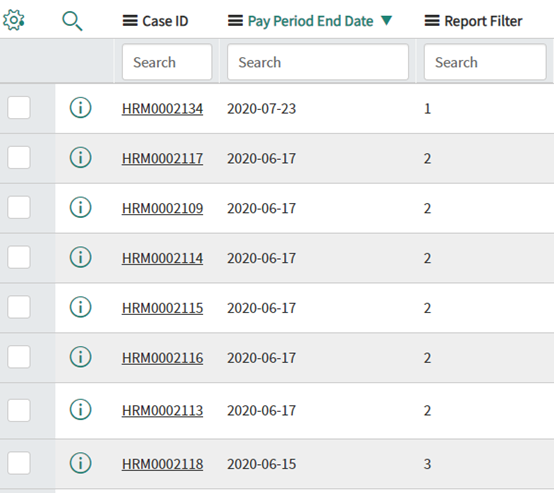Preview record info for HRM0002134

81,107
